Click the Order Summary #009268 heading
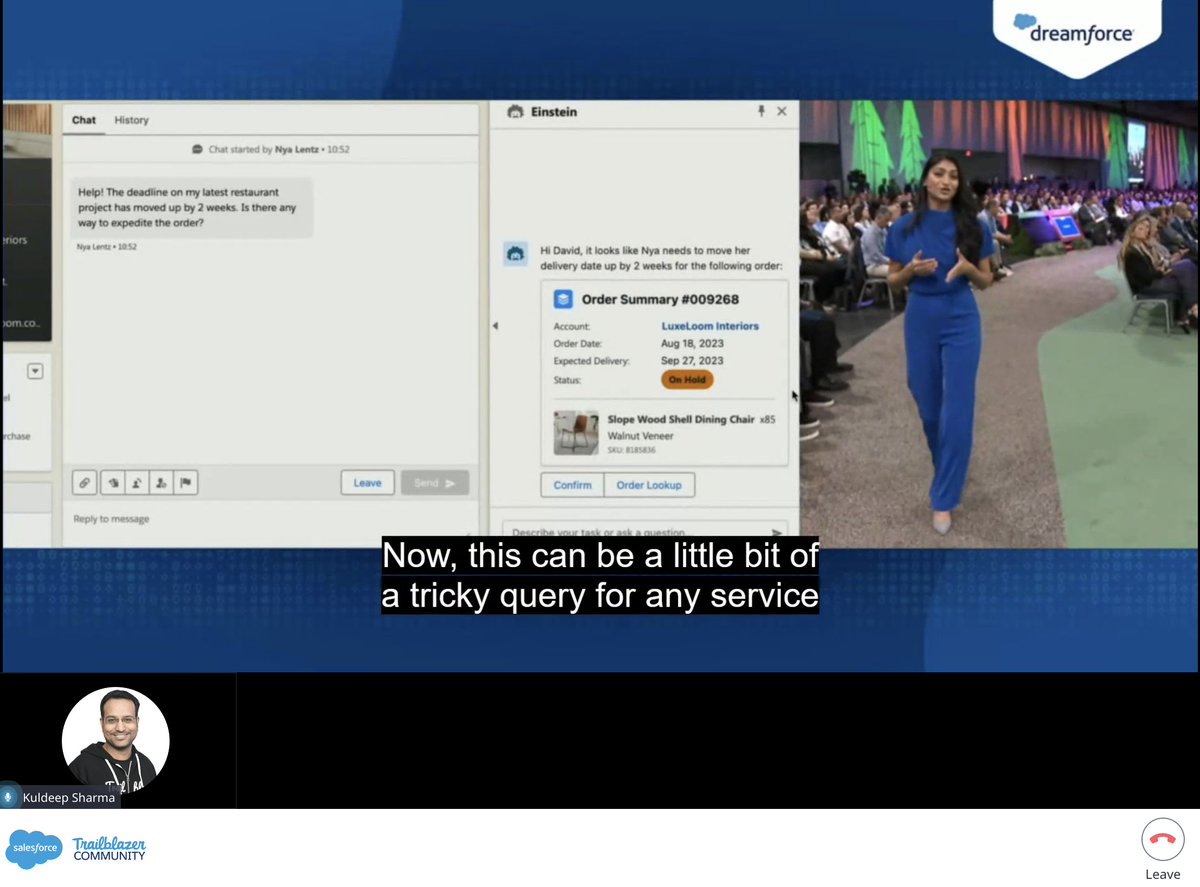 coord(661,299)
